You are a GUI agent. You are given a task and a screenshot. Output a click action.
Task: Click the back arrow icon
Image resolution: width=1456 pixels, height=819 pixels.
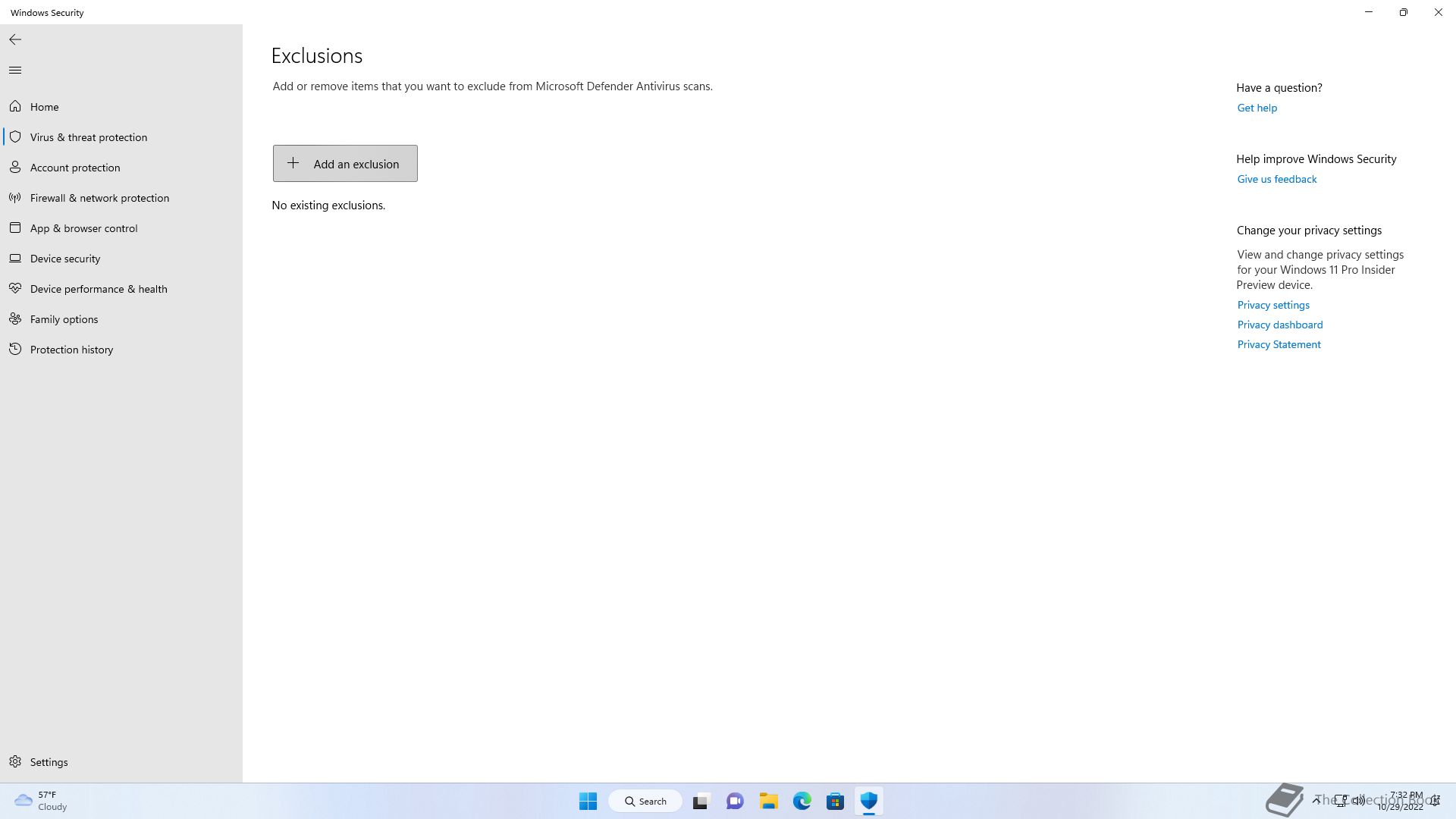[x=15, y=39]
